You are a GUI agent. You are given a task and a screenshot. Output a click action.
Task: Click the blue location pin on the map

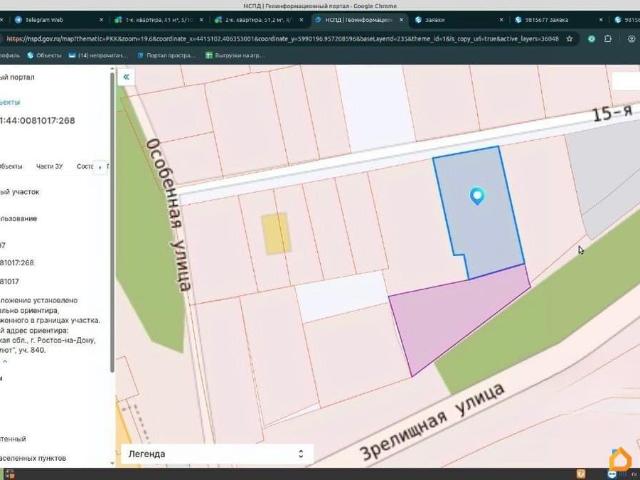(x=477, y=196)
